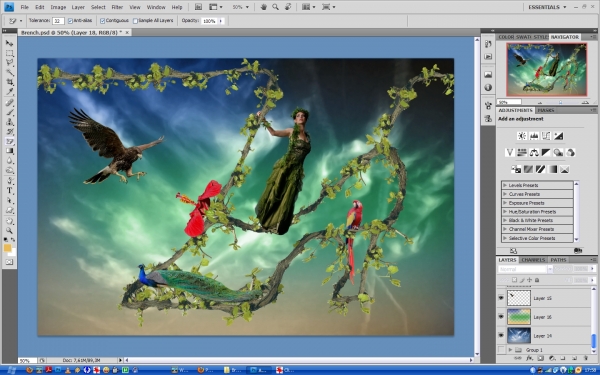Open the Image menu

pos(58,7)
